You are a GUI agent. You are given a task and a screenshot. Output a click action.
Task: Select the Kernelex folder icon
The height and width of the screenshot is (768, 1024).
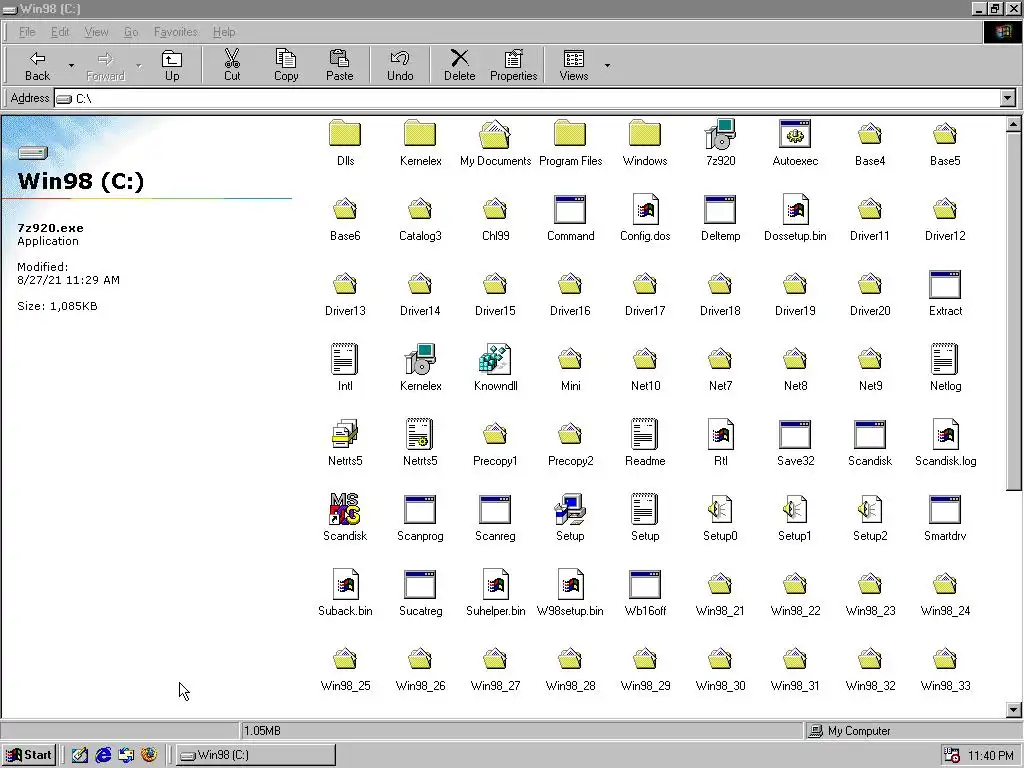coord(420,133)
